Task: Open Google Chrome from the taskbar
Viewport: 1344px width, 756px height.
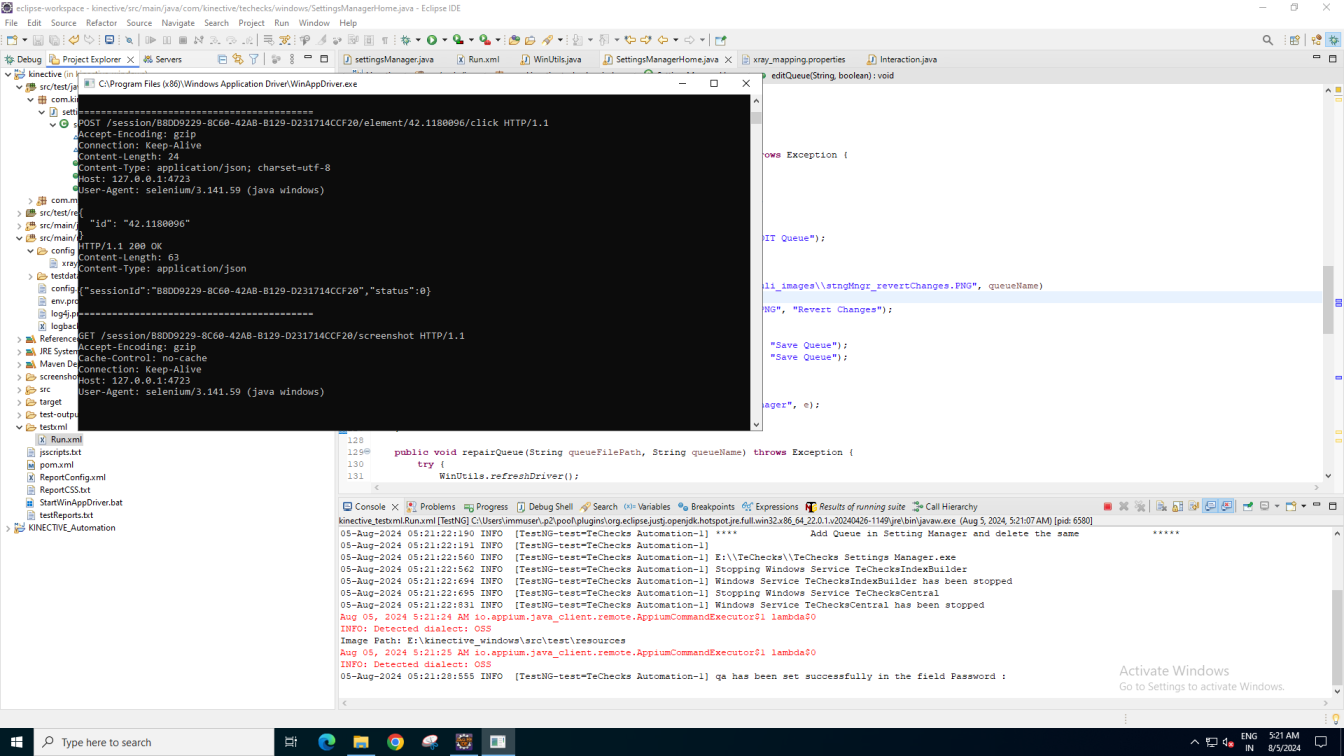Action: point(395,742)
